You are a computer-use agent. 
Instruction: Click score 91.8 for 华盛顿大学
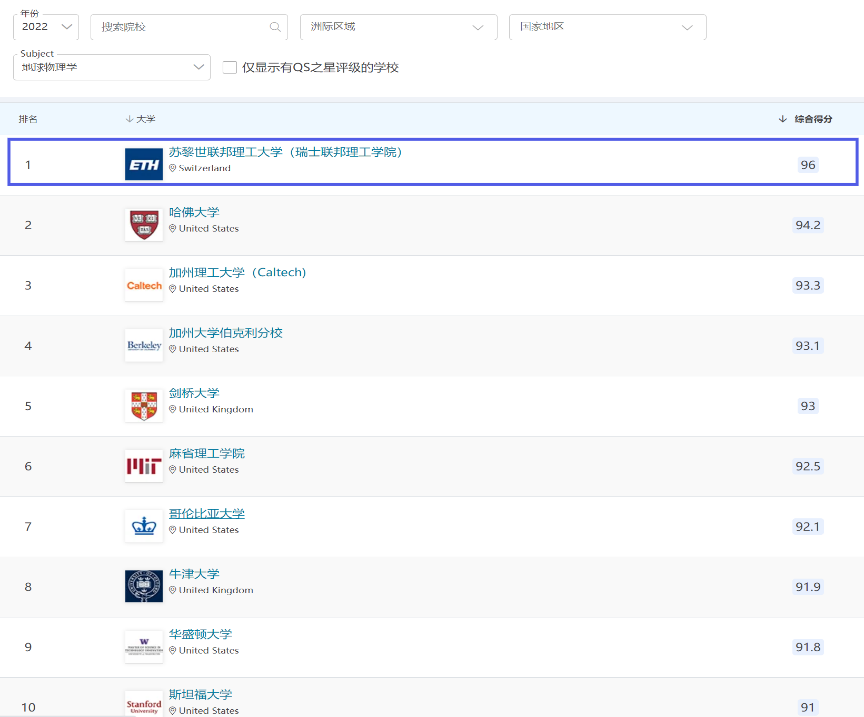tap(808, 647)
